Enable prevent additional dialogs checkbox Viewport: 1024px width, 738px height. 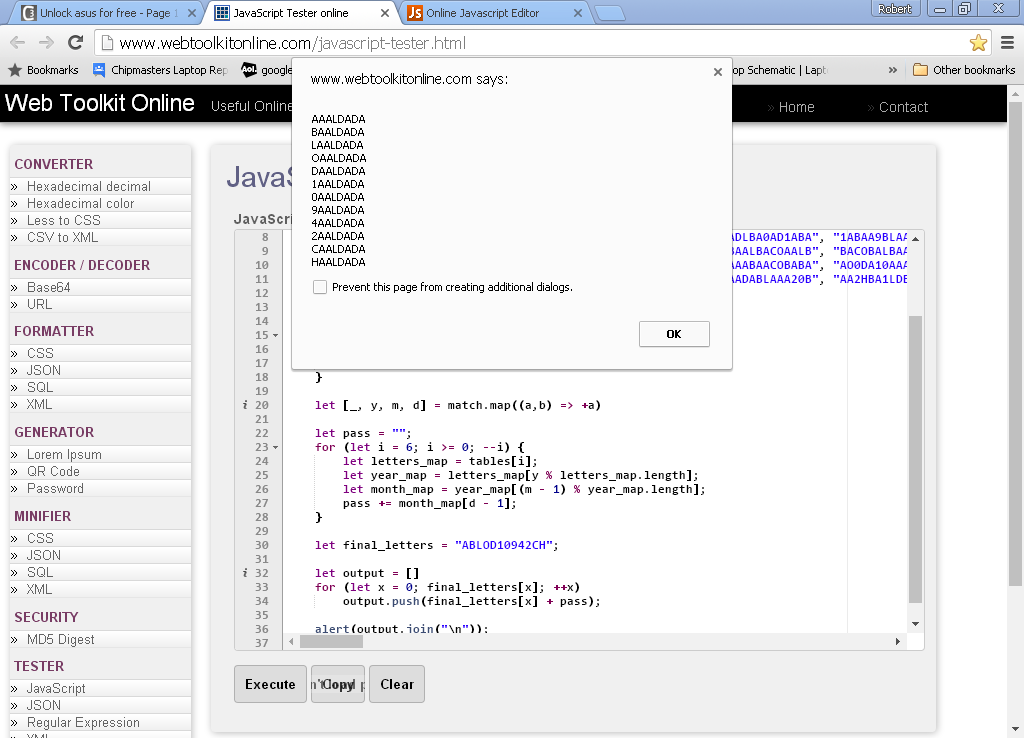click(320, 287)
